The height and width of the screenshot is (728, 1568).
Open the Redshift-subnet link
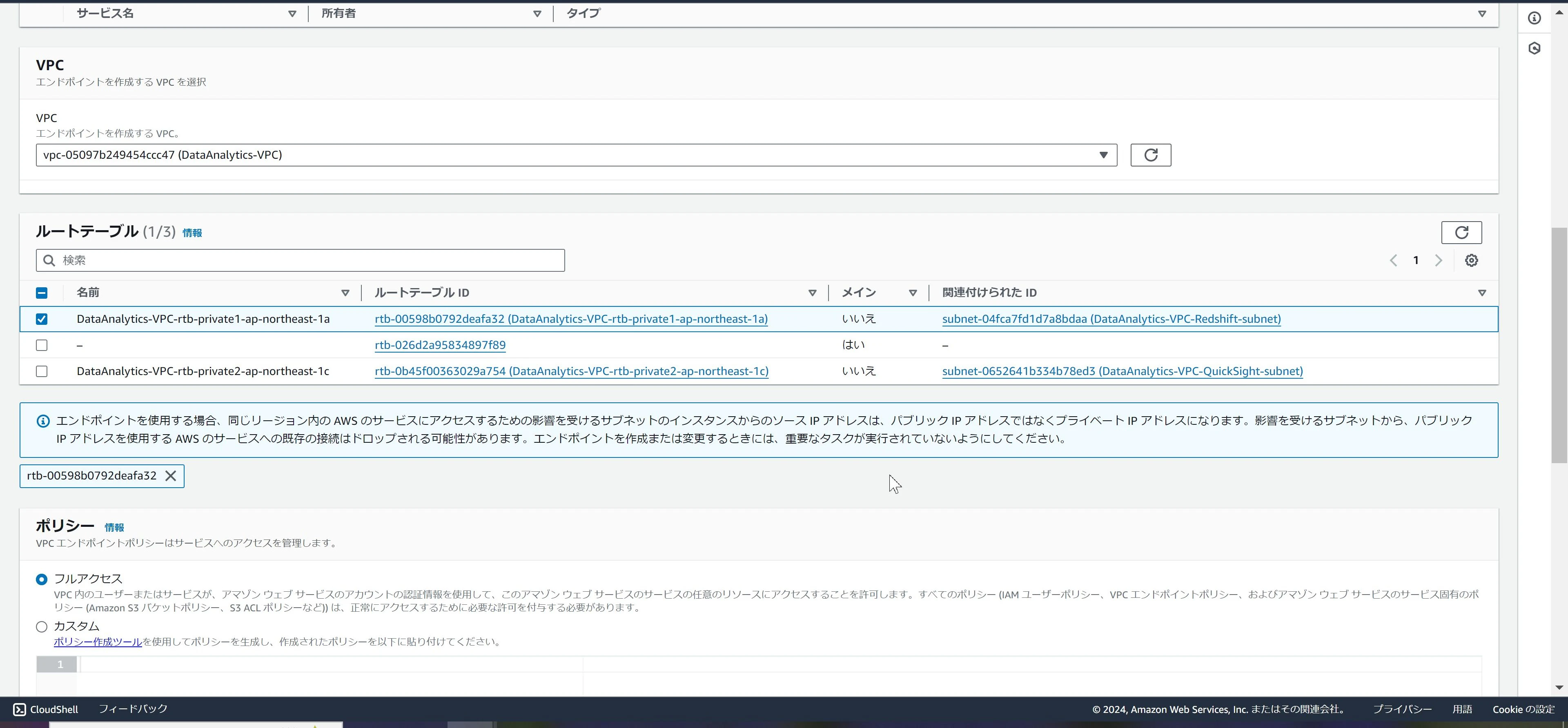coord(1111,319)
